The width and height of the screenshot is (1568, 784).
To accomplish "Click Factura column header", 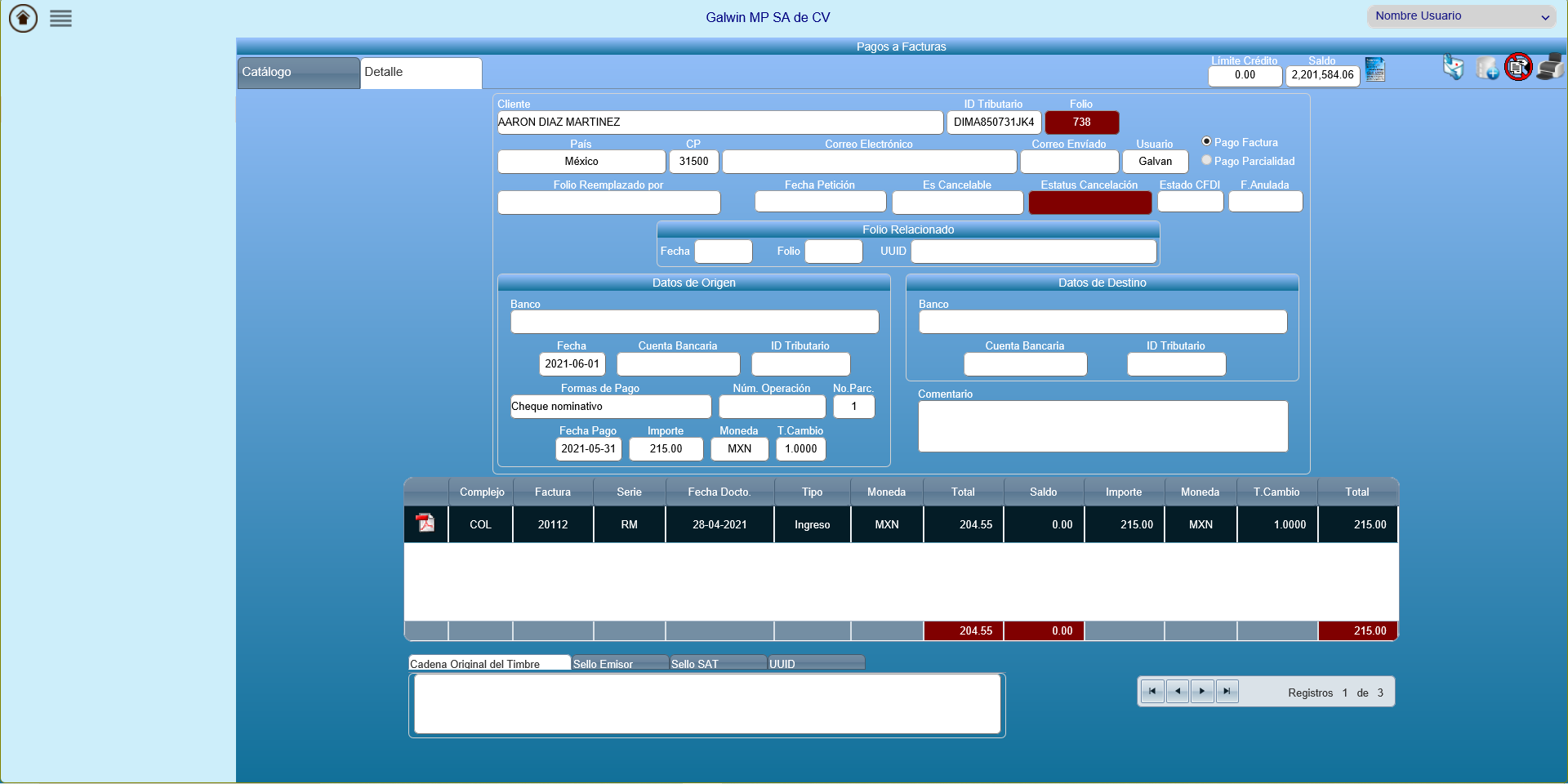I will click(553, 492).
